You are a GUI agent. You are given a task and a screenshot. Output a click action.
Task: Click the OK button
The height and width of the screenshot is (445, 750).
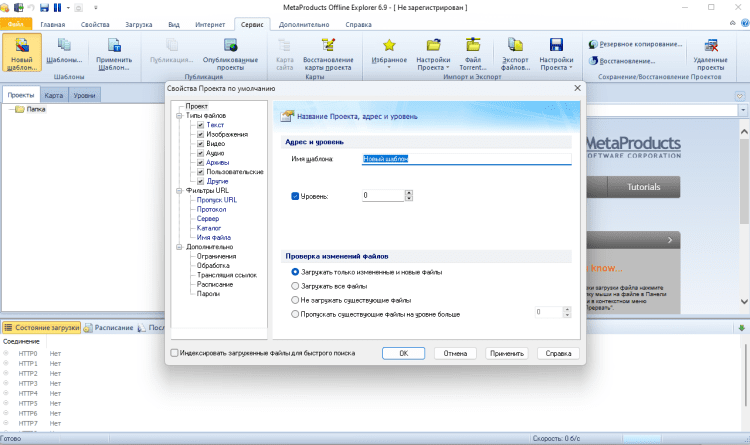point(403,353)
